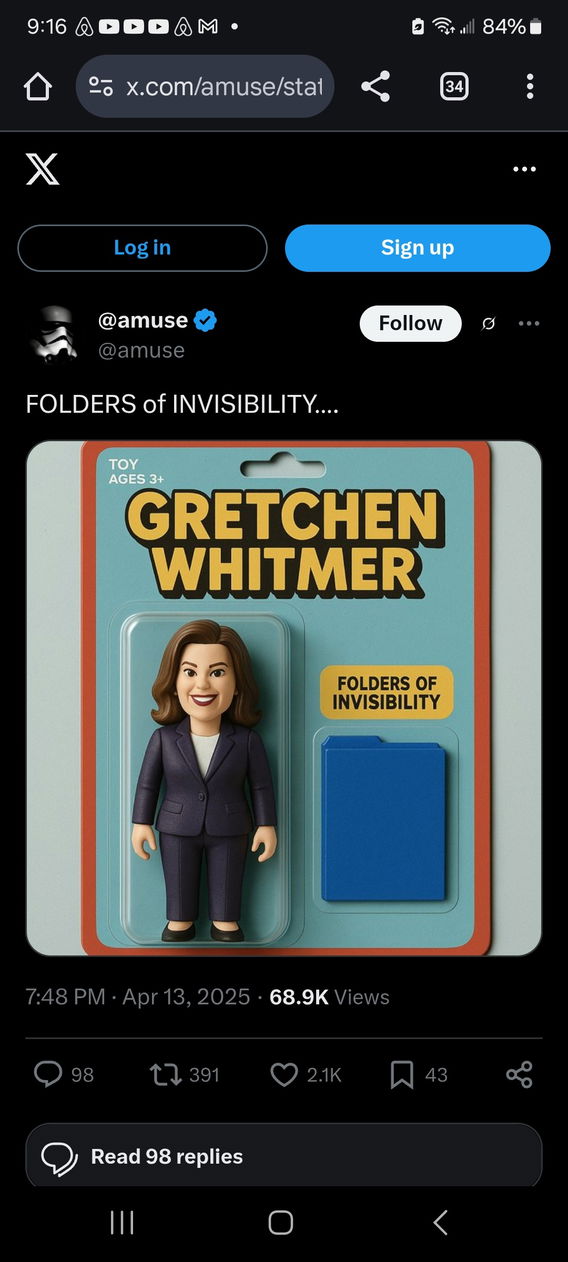Screen dimensions: 568x1262
Task: Open site info icon in address bar
Action: click(x=101, y=87)
